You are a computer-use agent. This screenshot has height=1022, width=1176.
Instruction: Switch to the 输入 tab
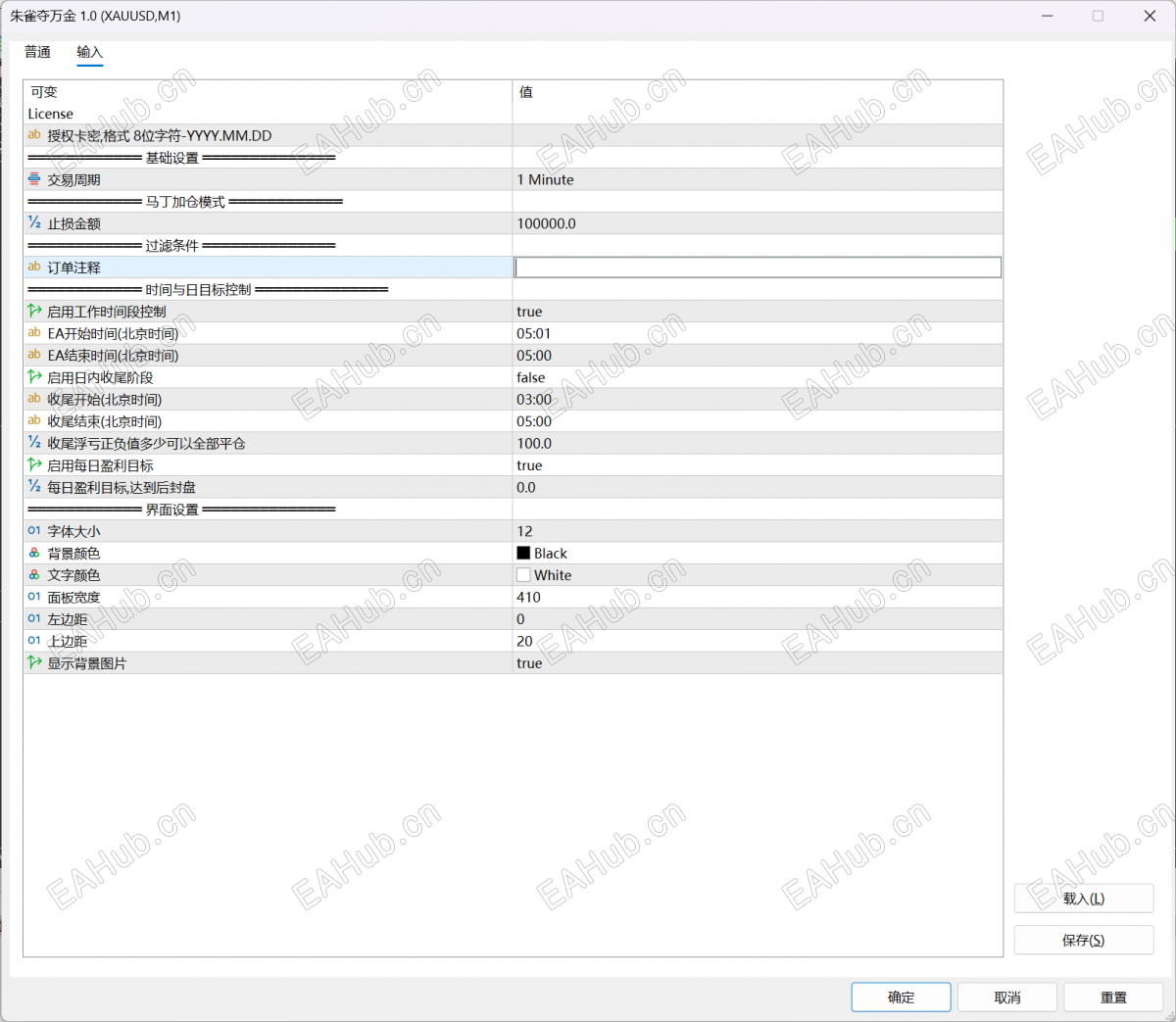pos(89,52)
